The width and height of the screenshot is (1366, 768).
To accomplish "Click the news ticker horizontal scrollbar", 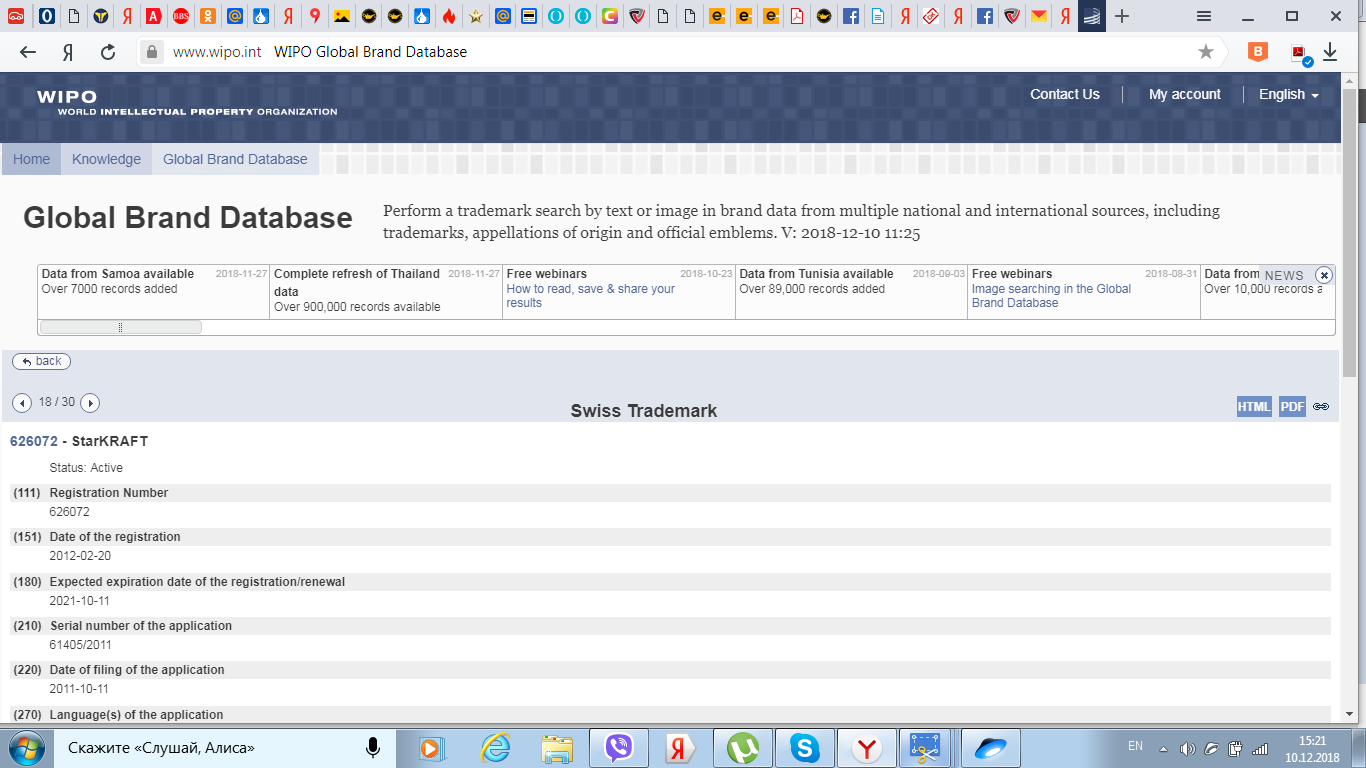I will 120,327.
